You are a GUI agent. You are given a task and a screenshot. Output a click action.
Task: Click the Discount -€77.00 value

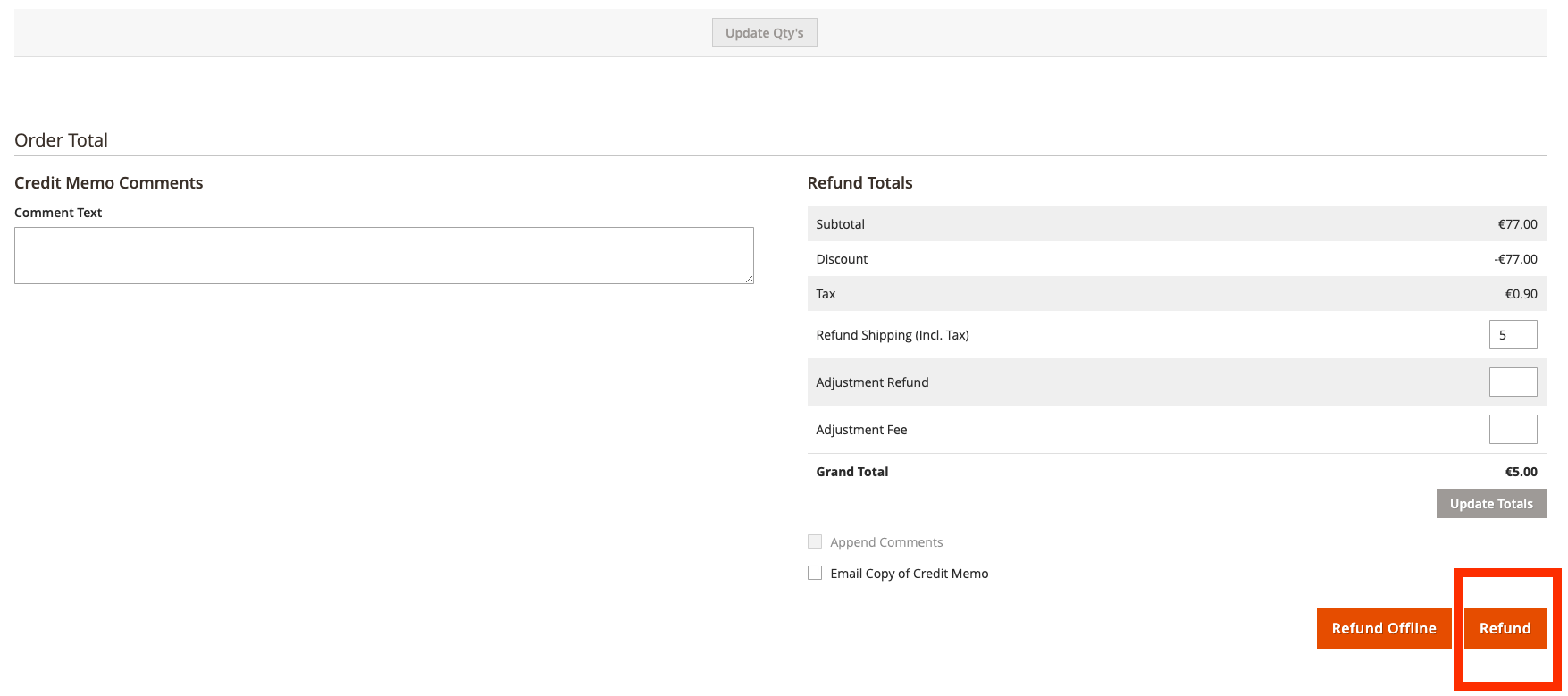[x=1515, y=259]
